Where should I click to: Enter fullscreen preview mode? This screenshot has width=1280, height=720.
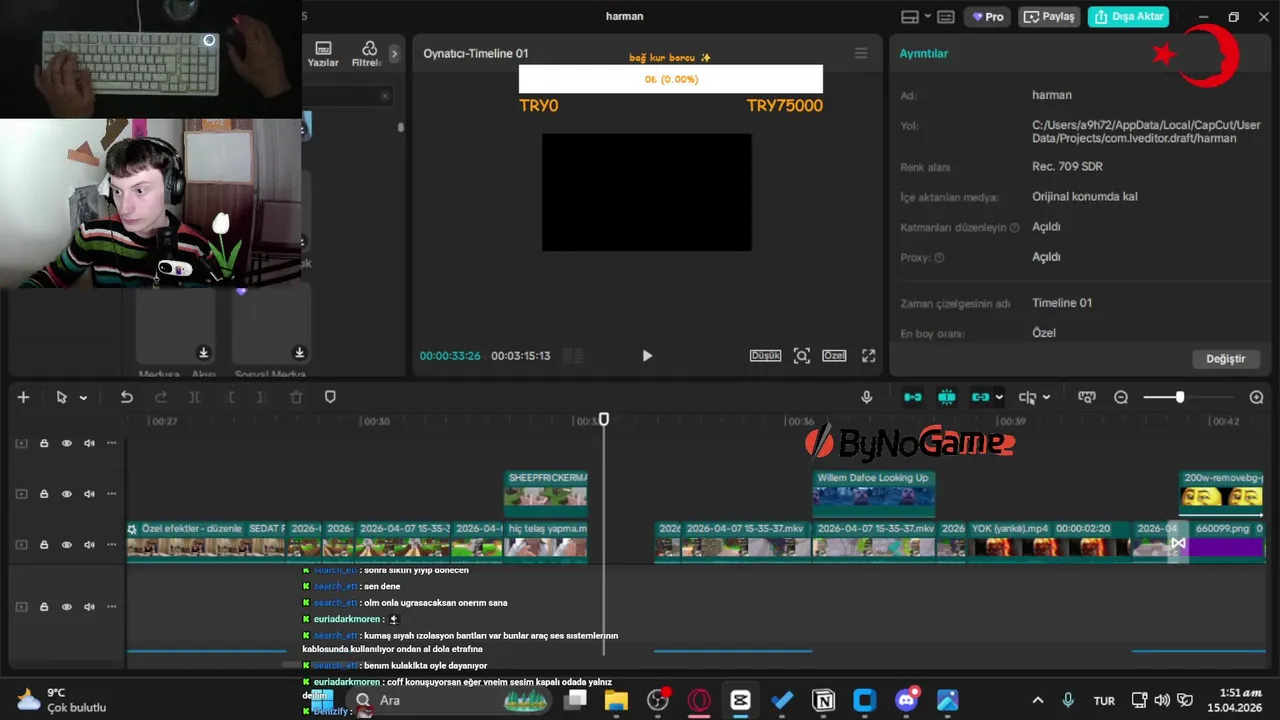(x=868, y=355)
